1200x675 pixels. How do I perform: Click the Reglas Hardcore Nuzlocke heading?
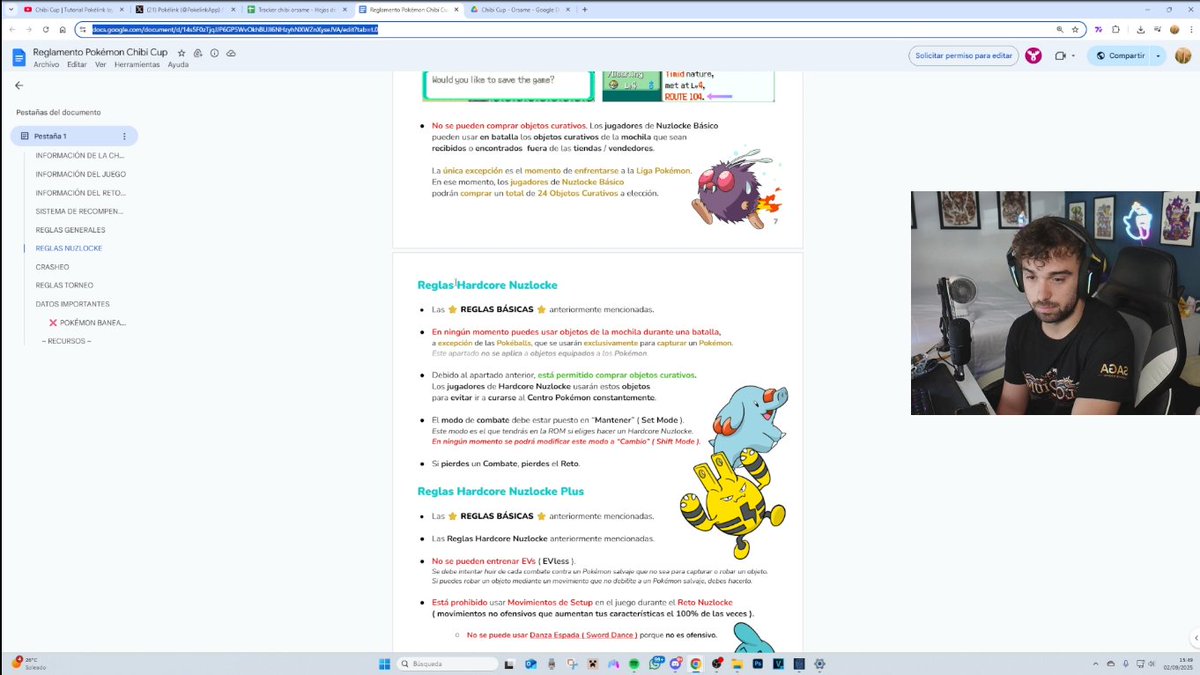click(x=487, y=285)
